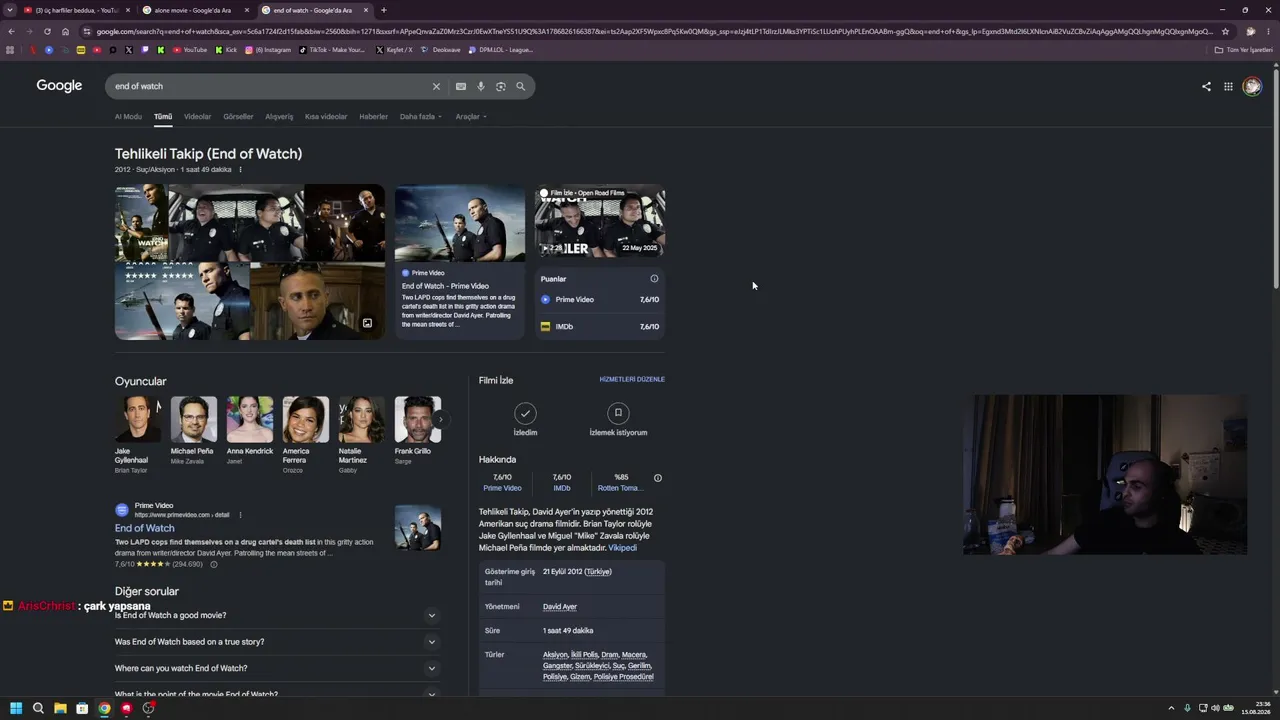Open the IMDb rating row in Puanlar
Viewport: 1280px width, 720px height.
click(600, 326)
